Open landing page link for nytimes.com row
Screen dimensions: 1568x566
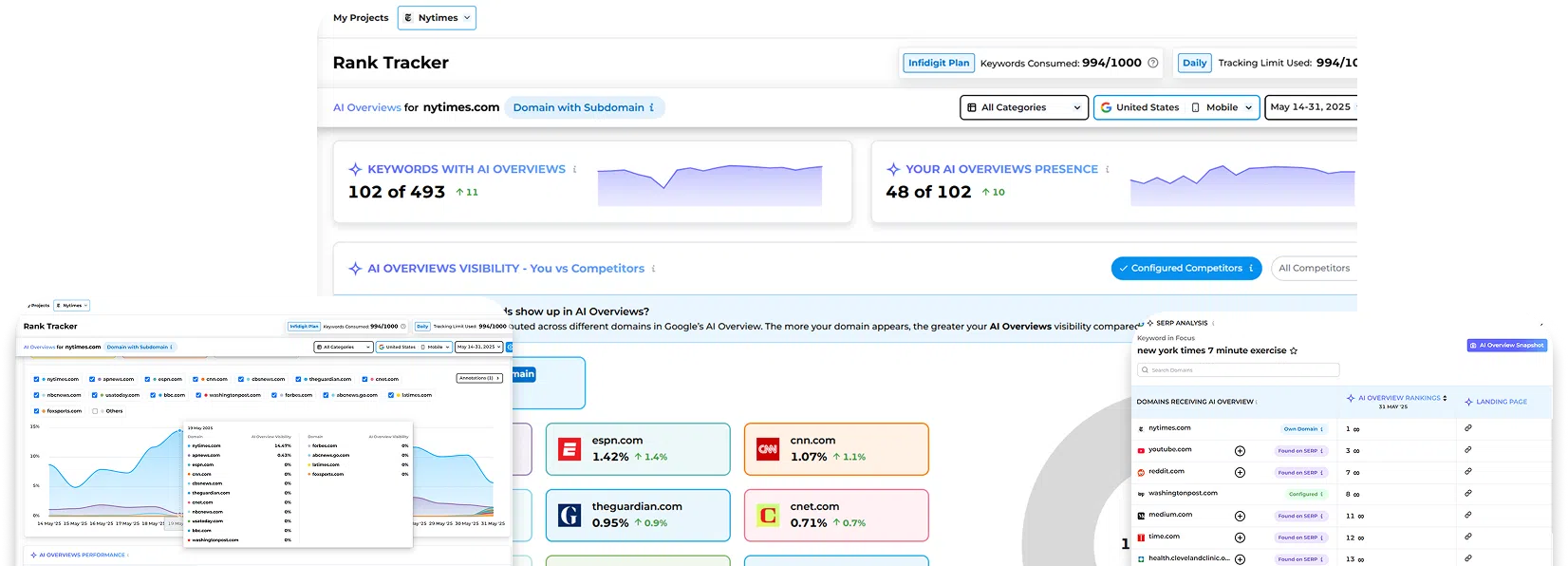1468,428
